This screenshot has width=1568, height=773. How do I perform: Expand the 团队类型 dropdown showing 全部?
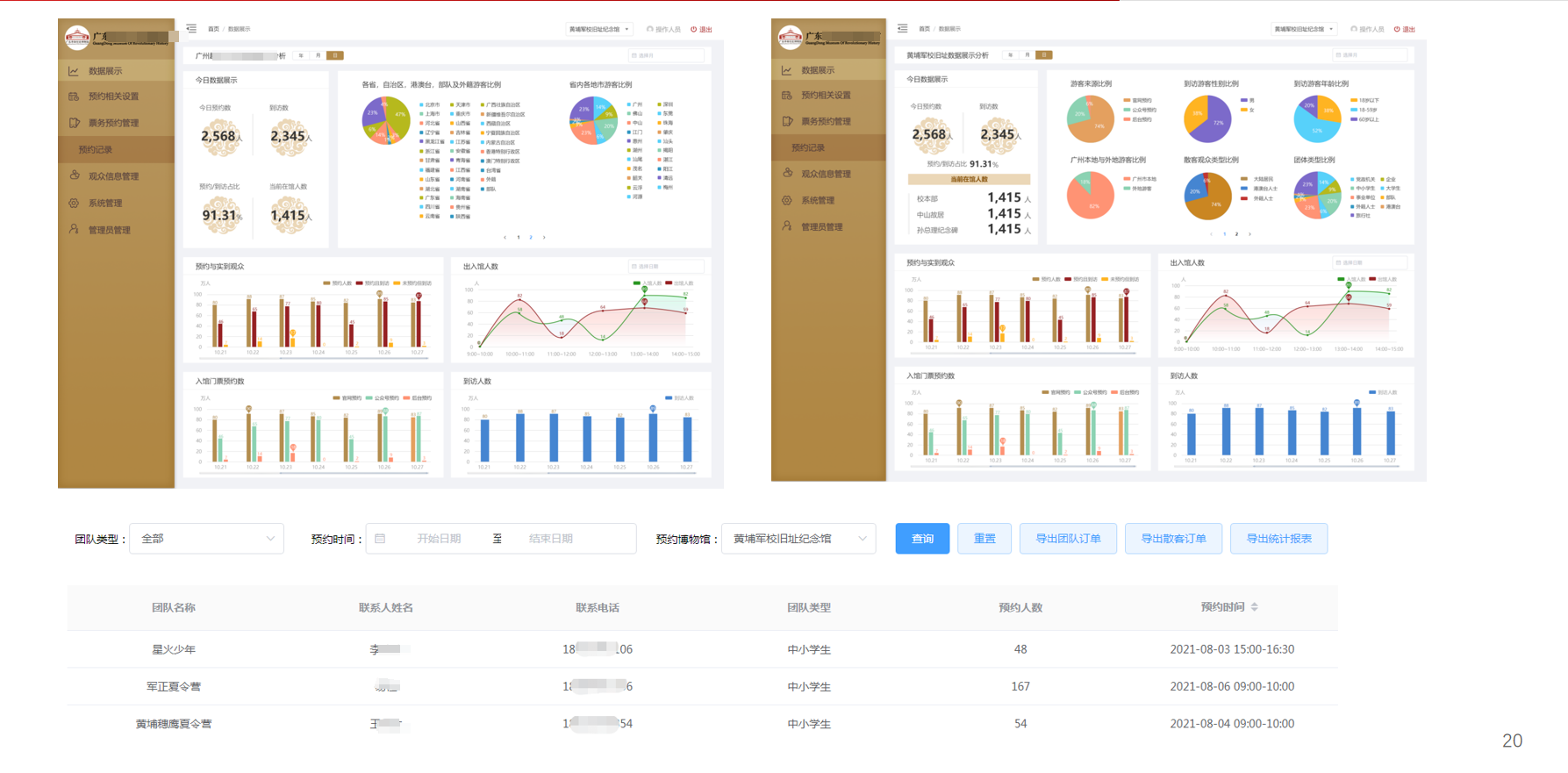(207, 539)
